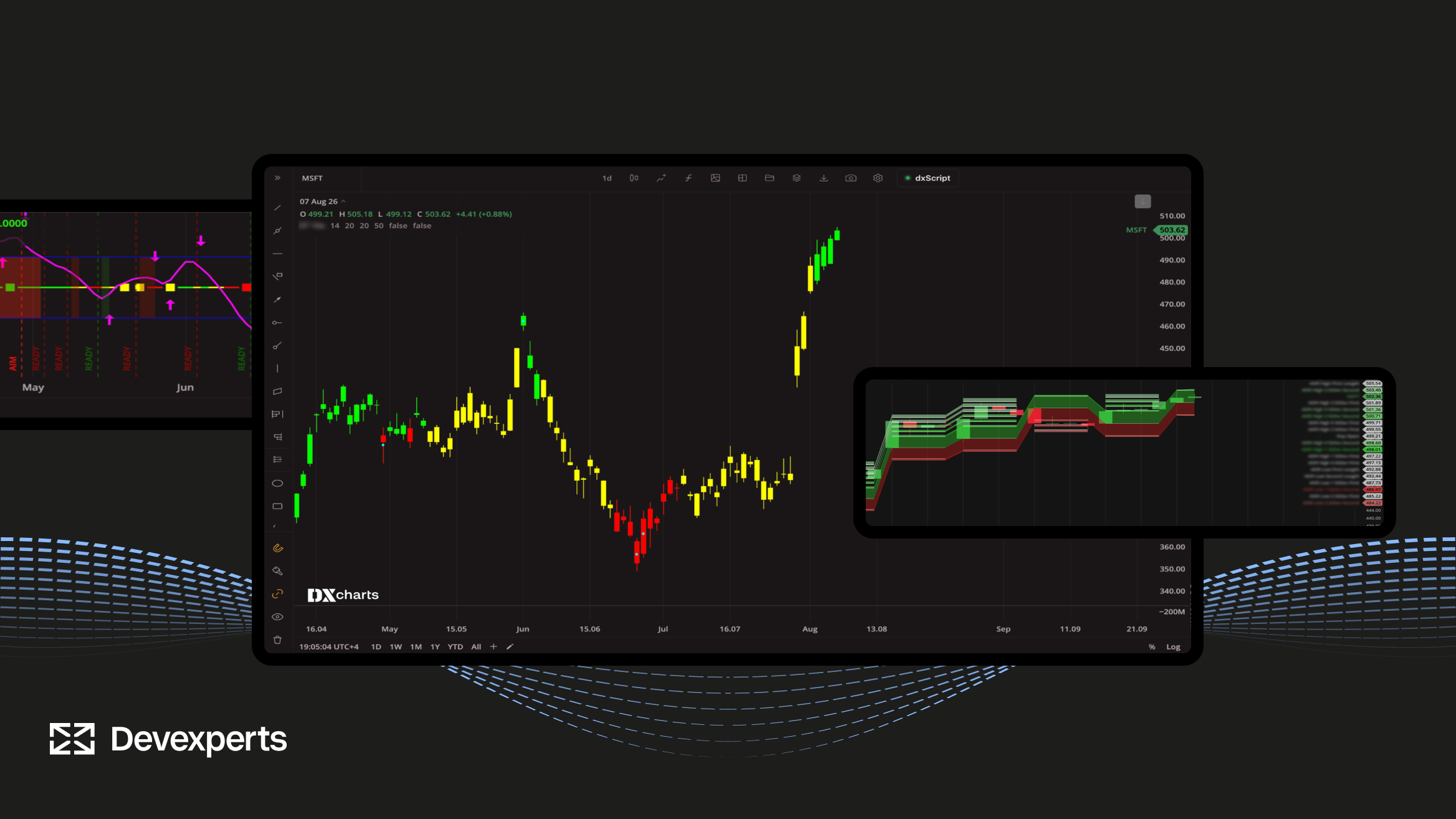Delete drawings with the trash icon

(278, 640)
